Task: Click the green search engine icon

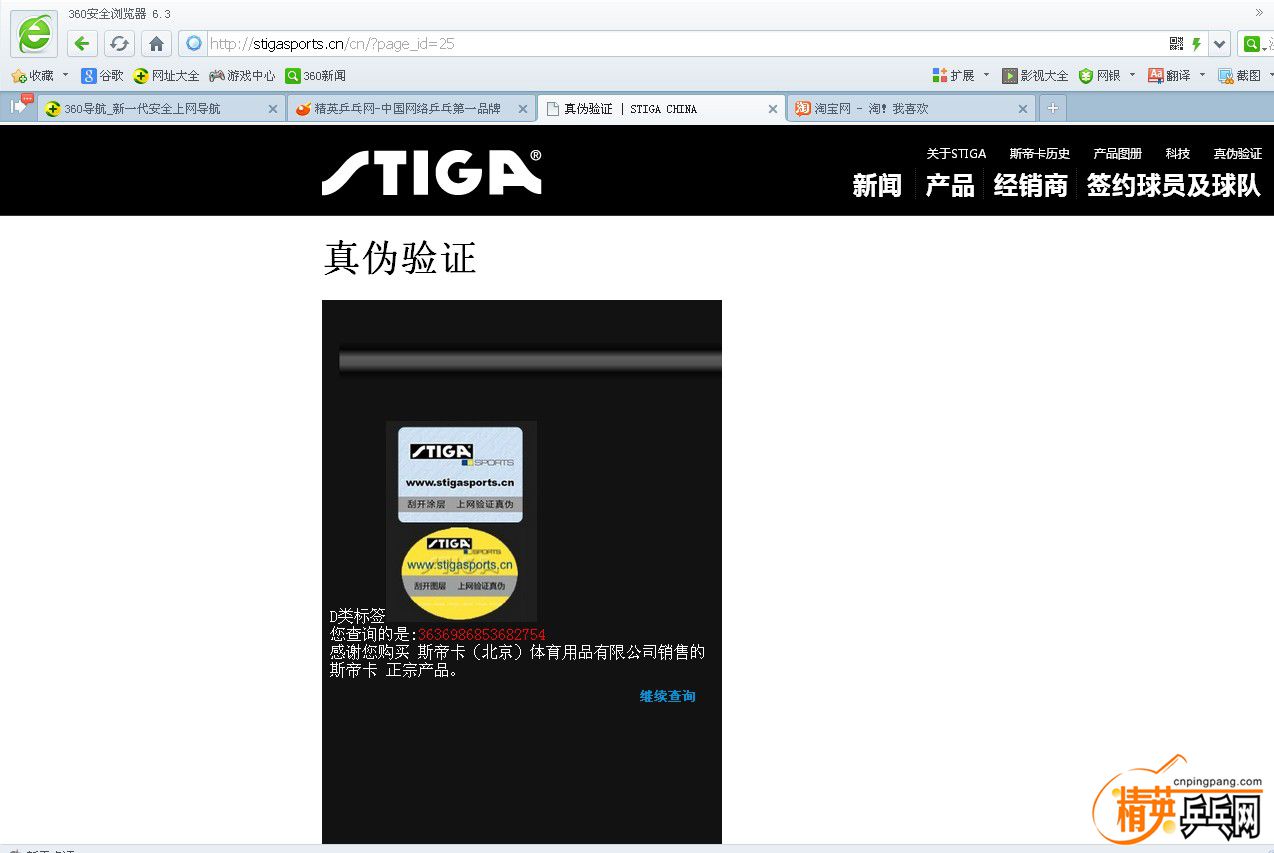Action: 1251,44
